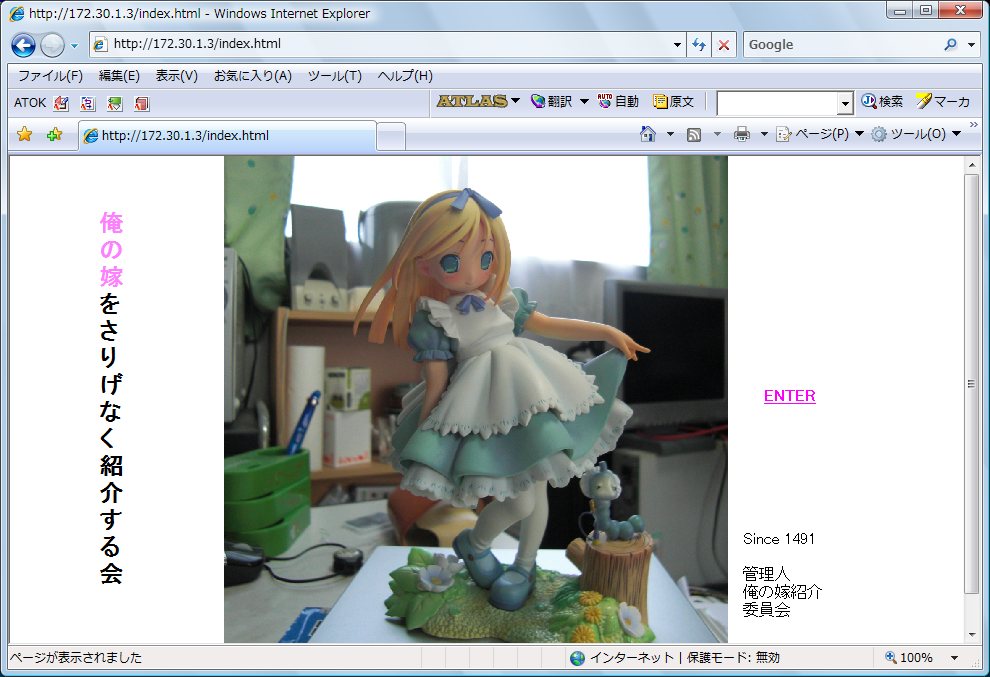Toggle 自動 auto translation
Screen dimensions: 990x677
[618, 101]
